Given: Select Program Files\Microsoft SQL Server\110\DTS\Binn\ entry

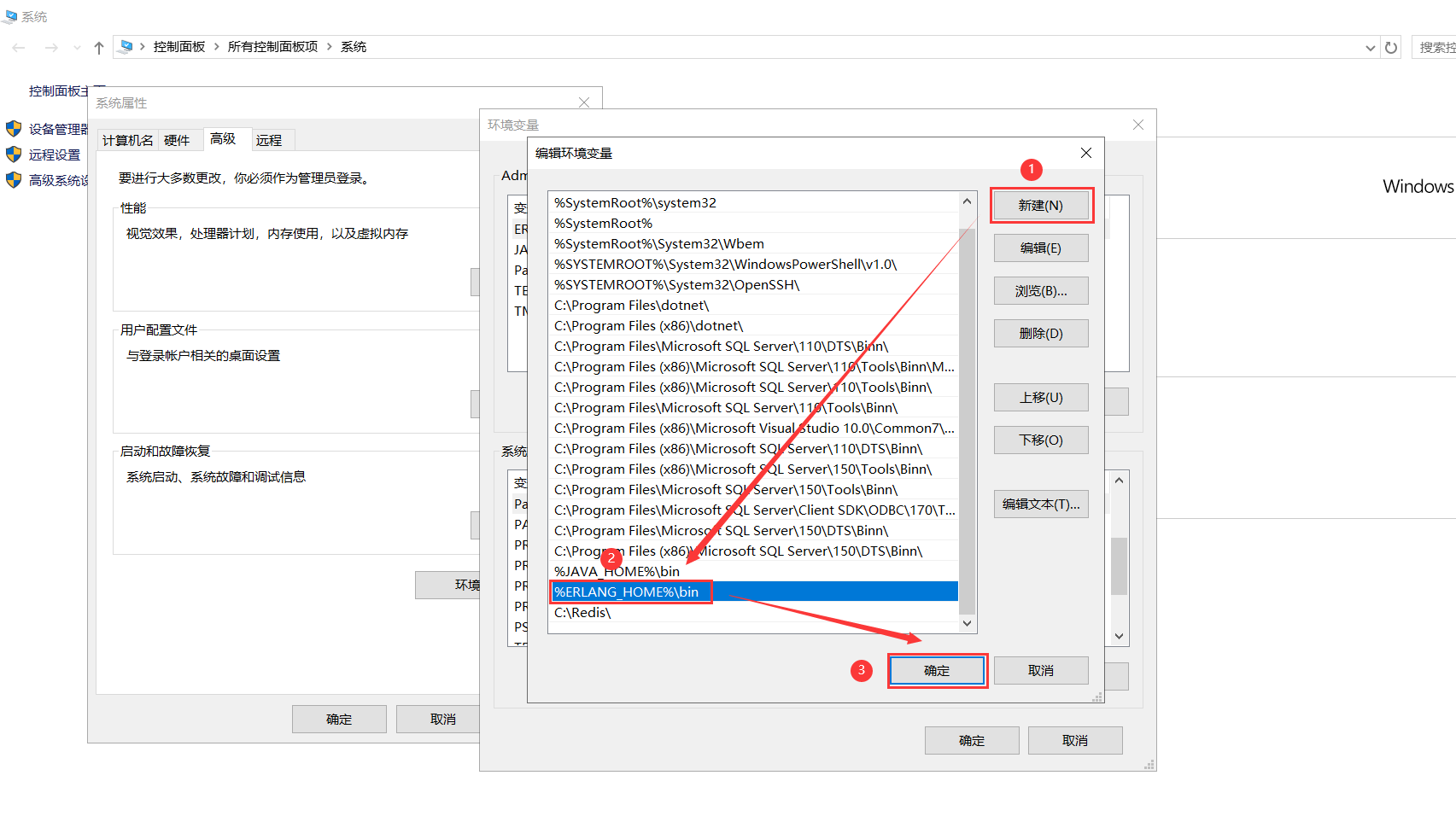Looking at the screenshot, I should click(753, 347).
